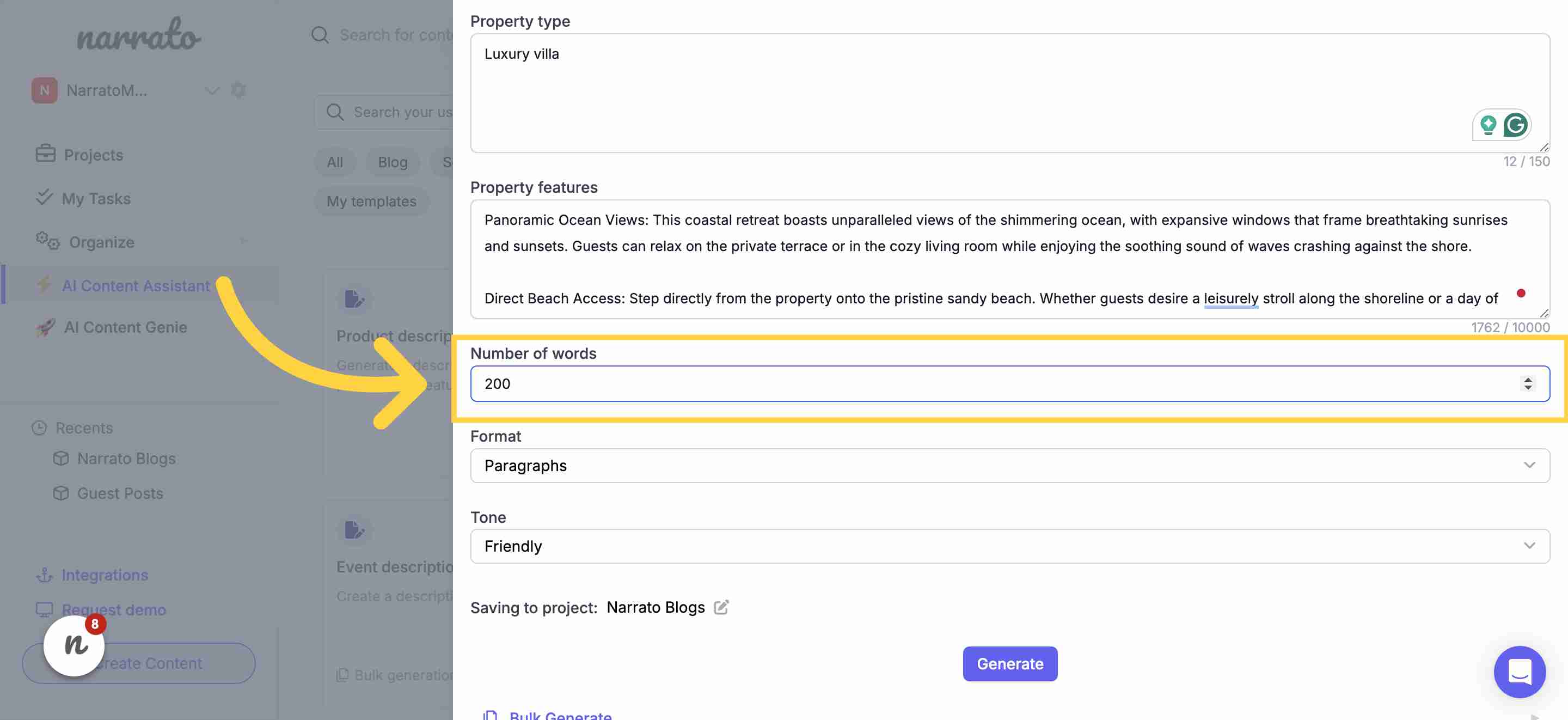Viewport: 1568px width, 720px height.
Task: Open the chat support bubble
Action: [1520, 672]
